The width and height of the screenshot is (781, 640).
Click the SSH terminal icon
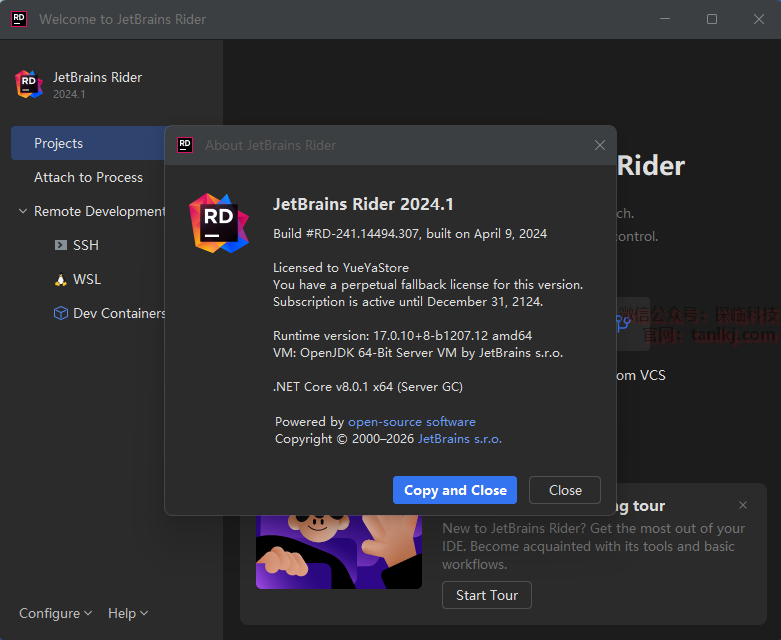[x=61, y=245]
